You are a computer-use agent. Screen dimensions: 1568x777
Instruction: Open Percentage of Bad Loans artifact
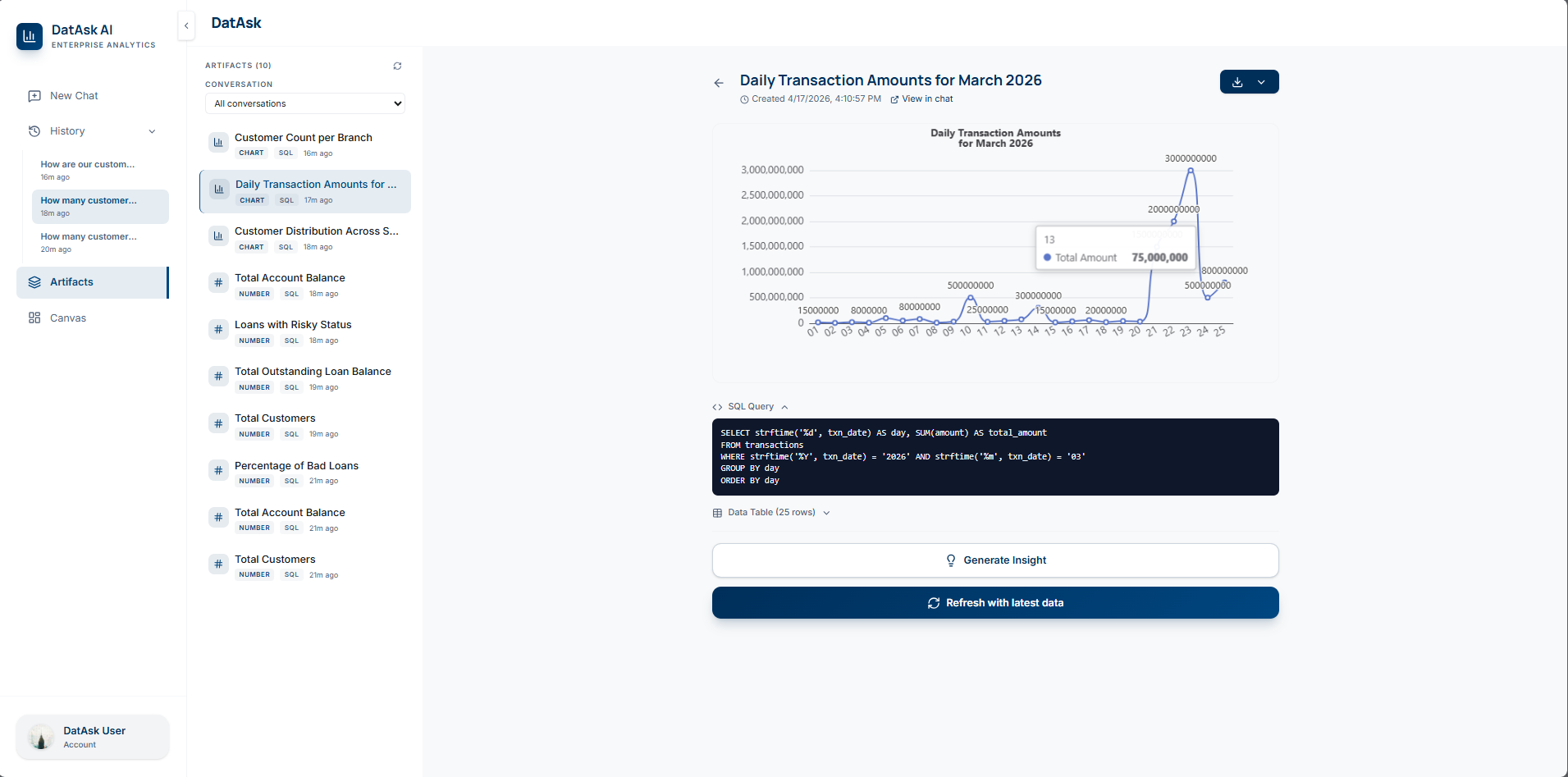coord(305,473)
